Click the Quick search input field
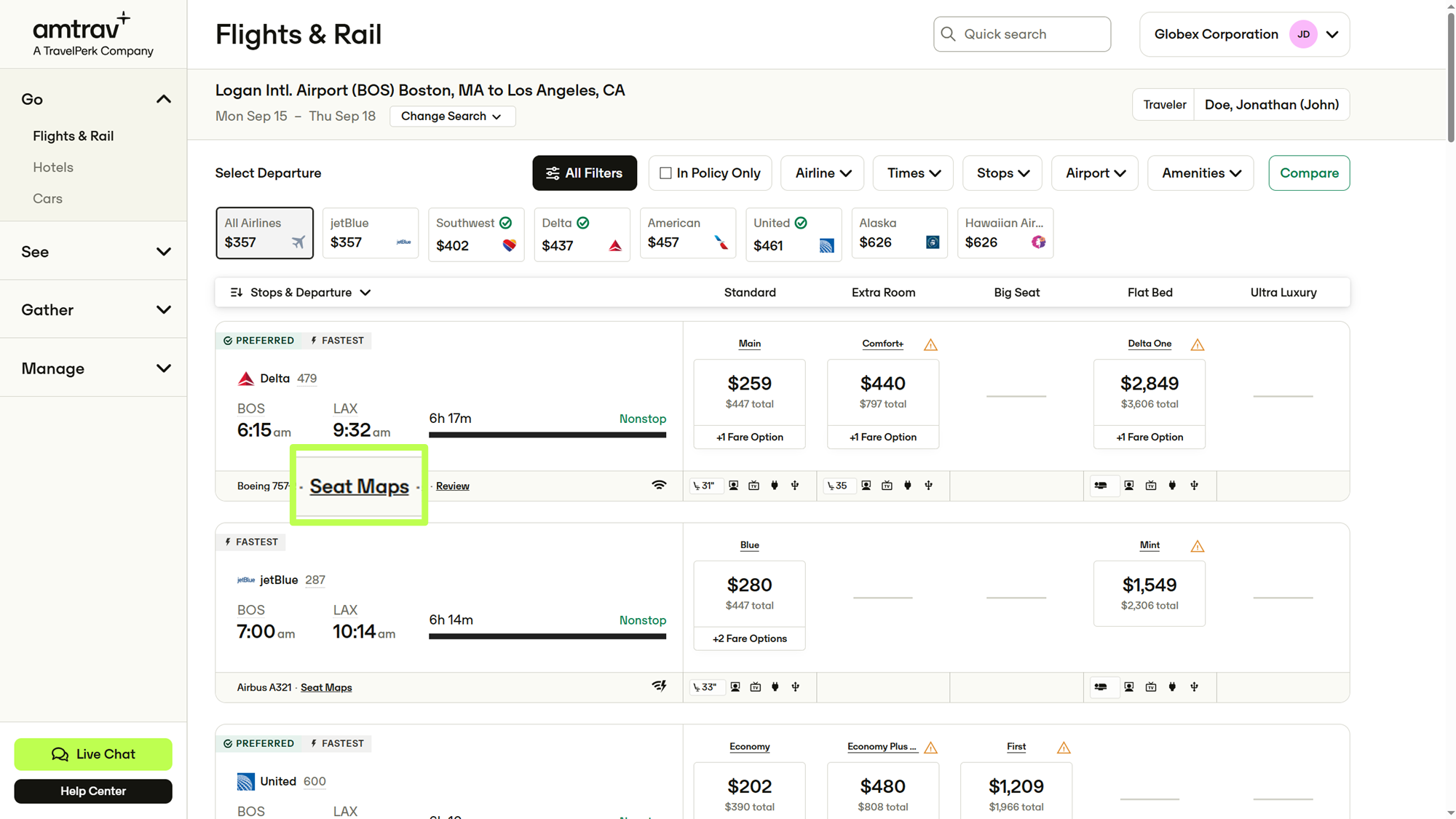The image size is (1456, 819). 1022,34
